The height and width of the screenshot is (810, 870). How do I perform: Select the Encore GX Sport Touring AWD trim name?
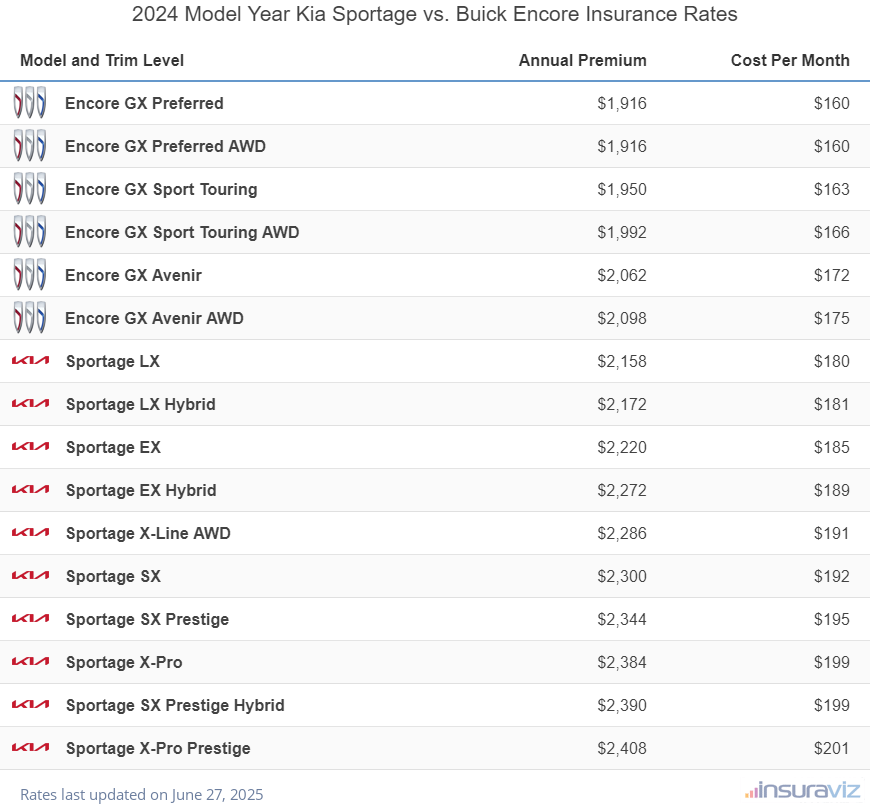pos(182,232)
